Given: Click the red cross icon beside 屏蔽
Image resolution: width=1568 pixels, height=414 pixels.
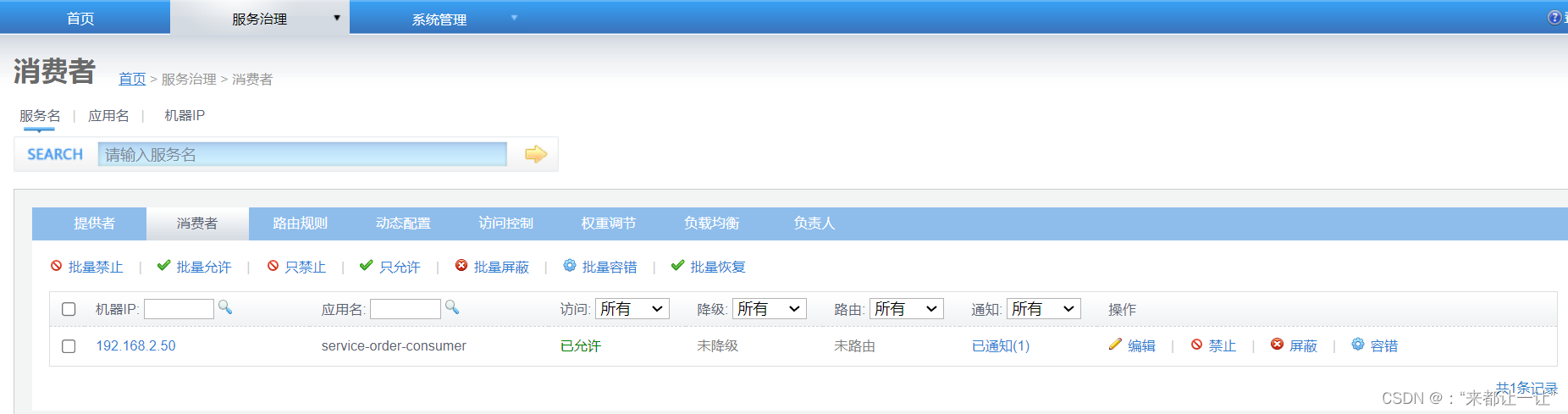Looking at the screenshot, I should [1277, 345].
